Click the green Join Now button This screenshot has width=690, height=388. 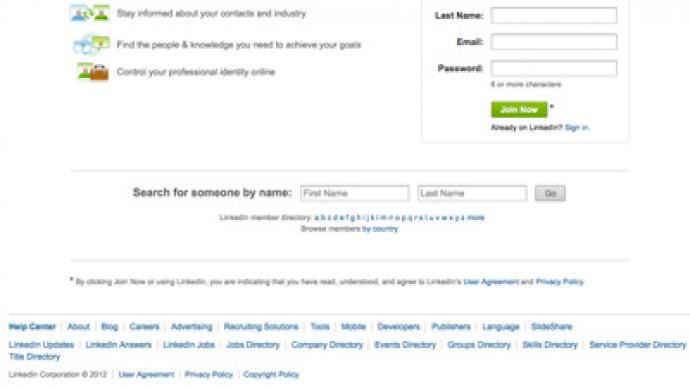click(519, 110)
